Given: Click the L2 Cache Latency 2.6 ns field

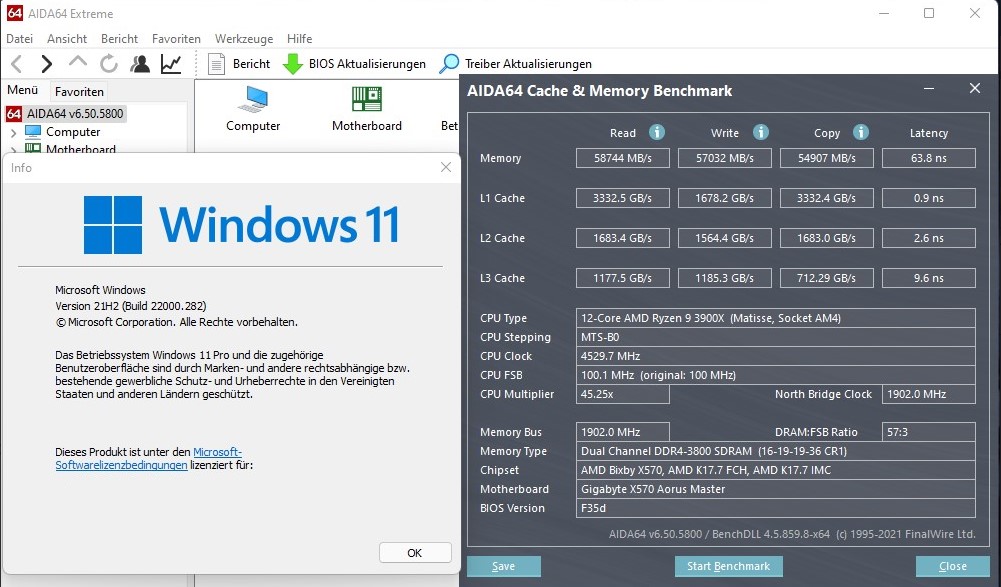Looking at the screenshot, I should [x=929, y=238].
